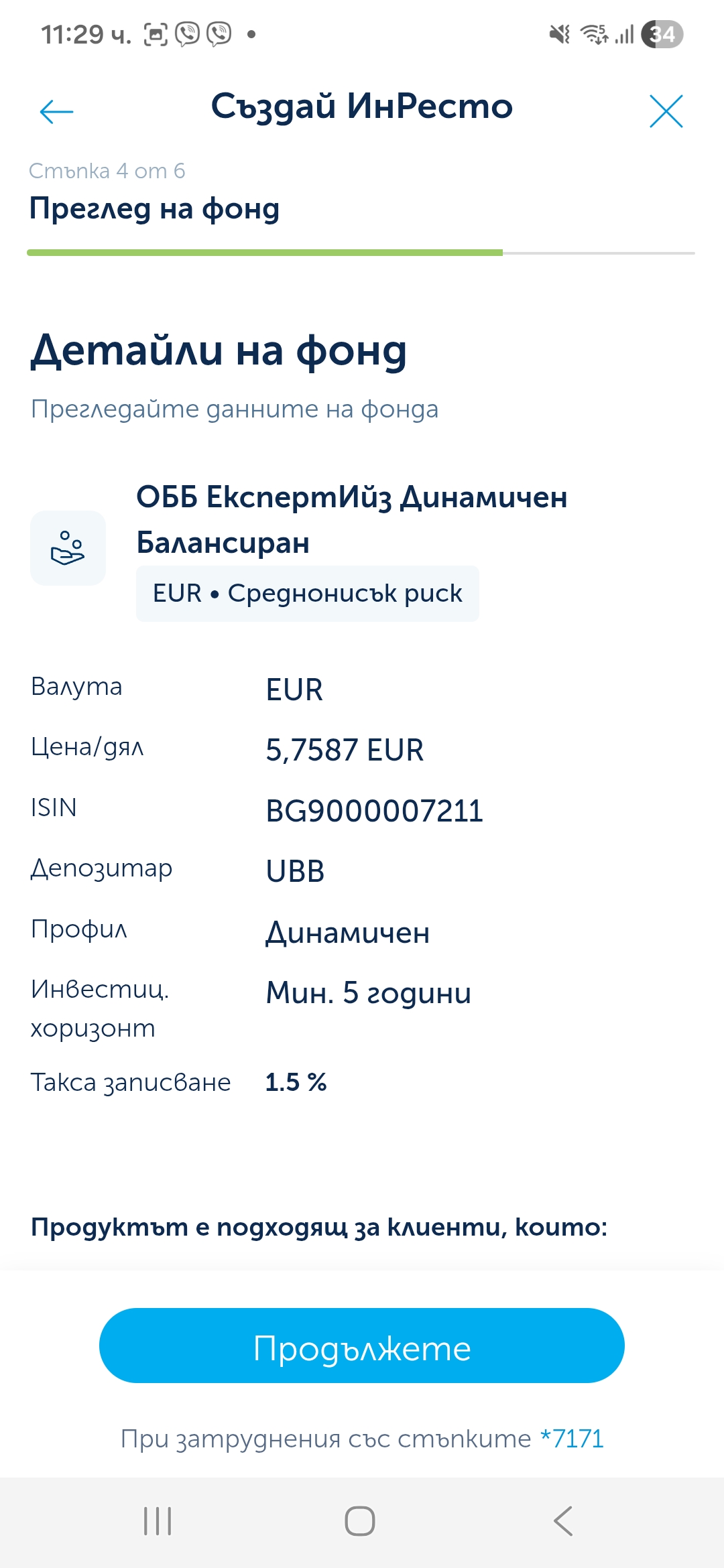The height and width of the screenshot is (1568, 724).
Task: Tap the muted sound status icon
Action: (x=559, y=34)
